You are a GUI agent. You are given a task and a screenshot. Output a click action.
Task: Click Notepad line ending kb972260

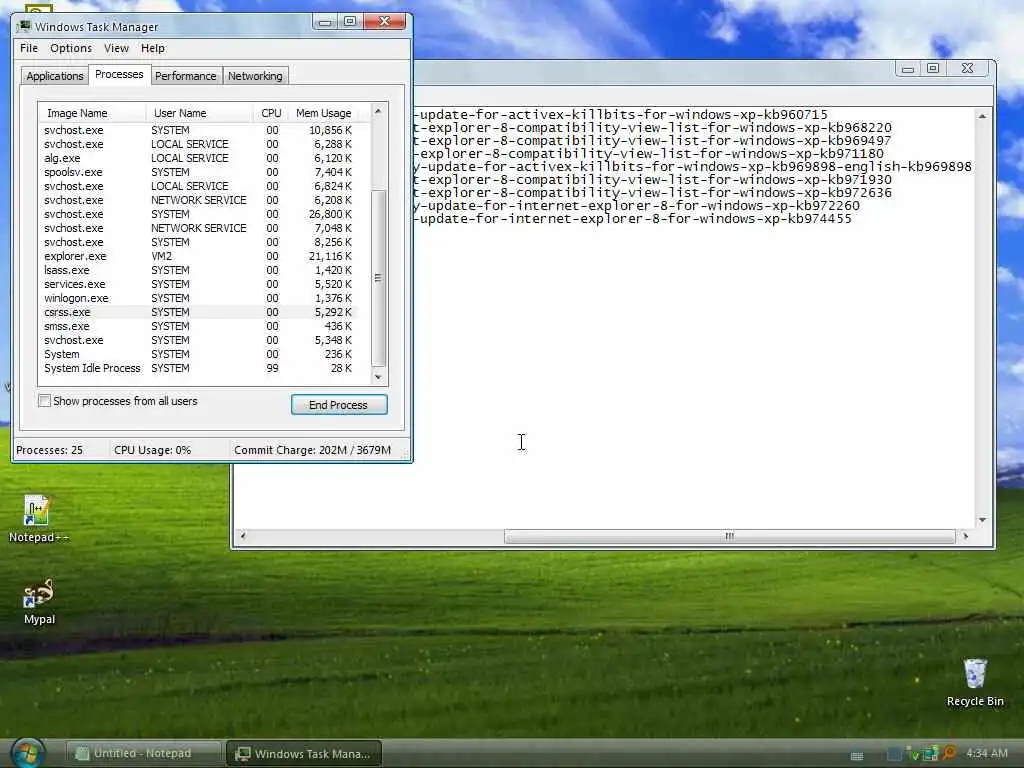637,206
